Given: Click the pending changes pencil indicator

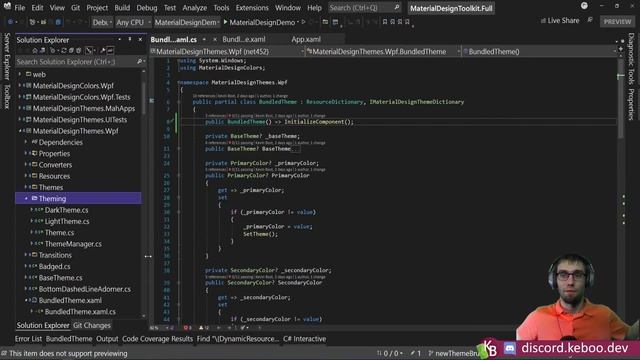Looking at the screenshot, I should 416,353.
